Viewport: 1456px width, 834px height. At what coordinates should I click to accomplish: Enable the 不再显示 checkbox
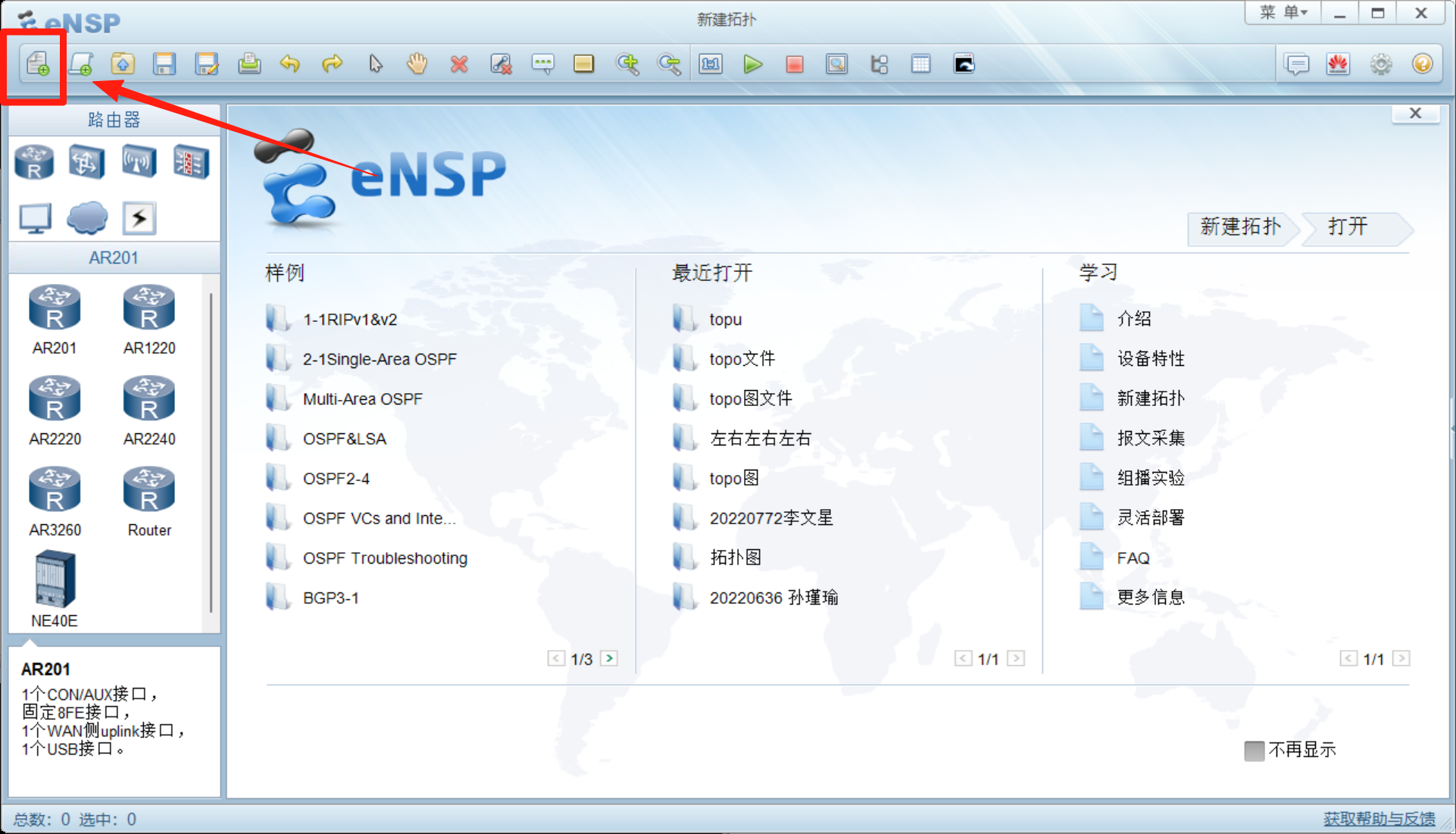pos(1254,751)
